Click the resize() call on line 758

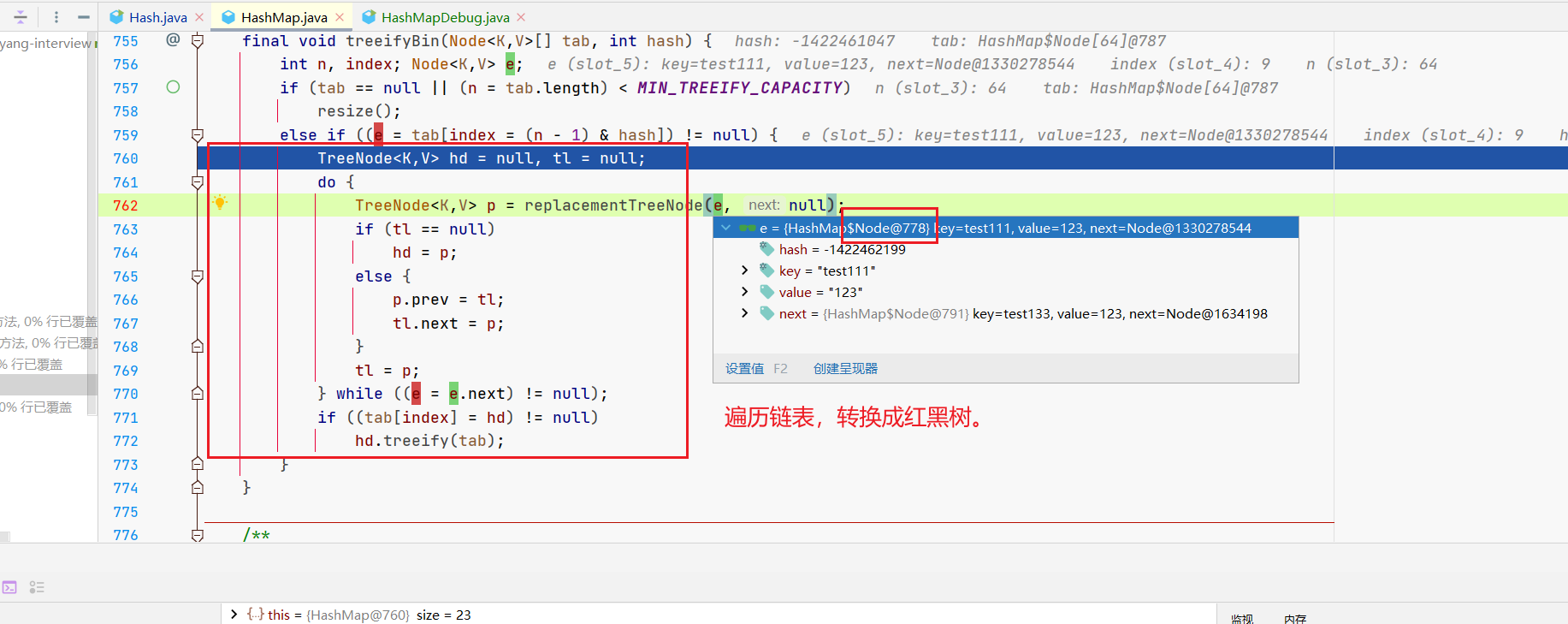point(358,111)
